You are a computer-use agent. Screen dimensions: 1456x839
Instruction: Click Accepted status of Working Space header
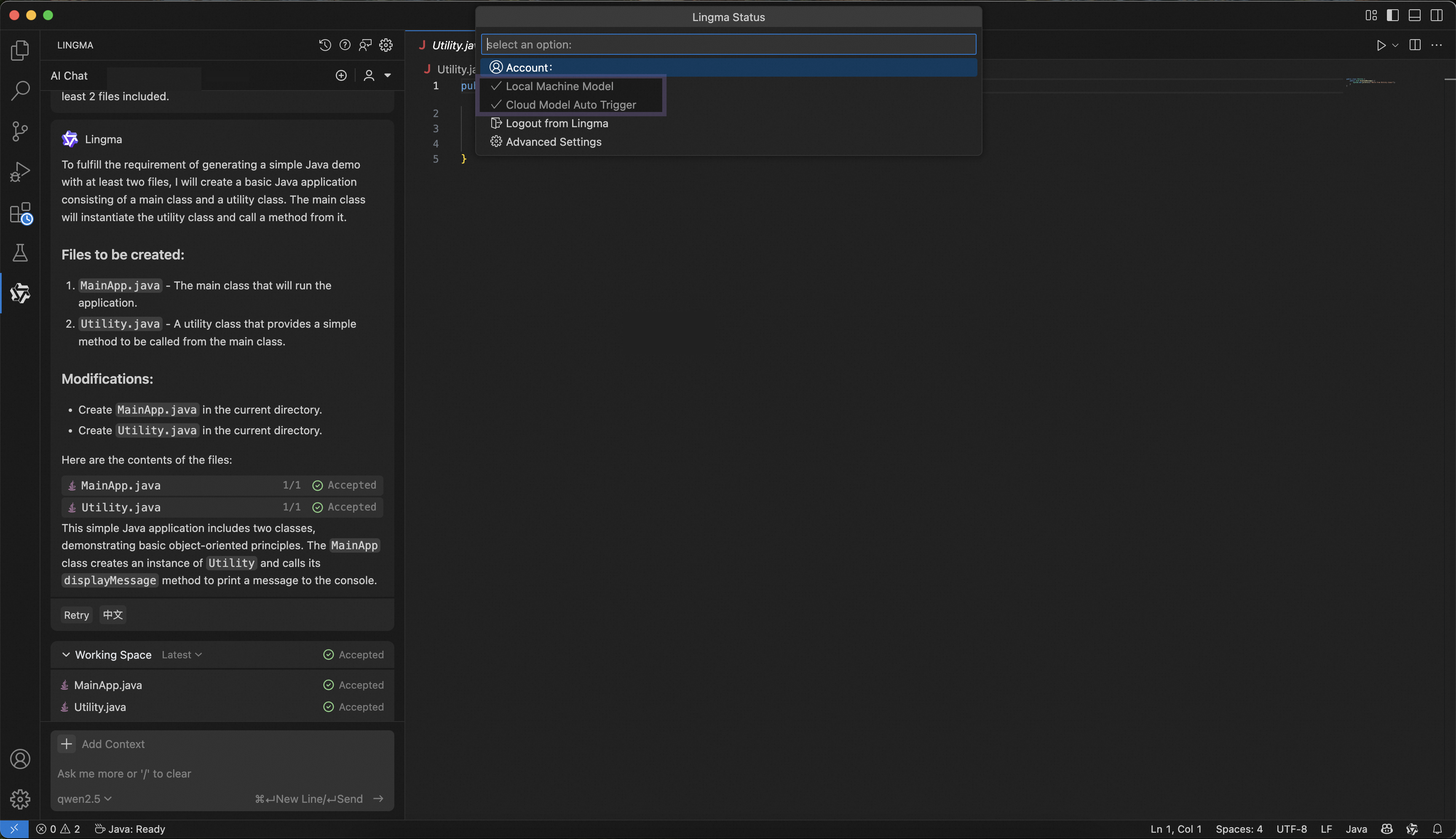(353, 655)
